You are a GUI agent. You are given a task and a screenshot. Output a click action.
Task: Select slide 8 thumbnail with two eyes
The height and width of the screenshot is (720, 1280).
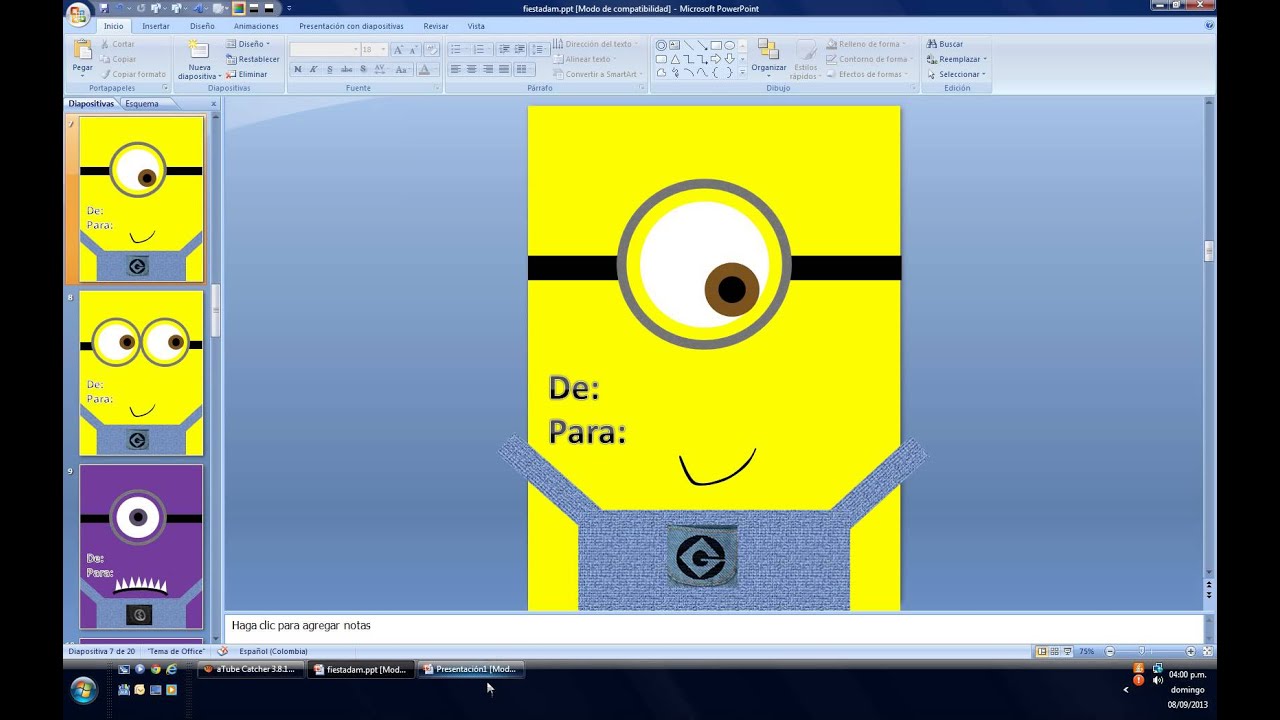[141, 373]
